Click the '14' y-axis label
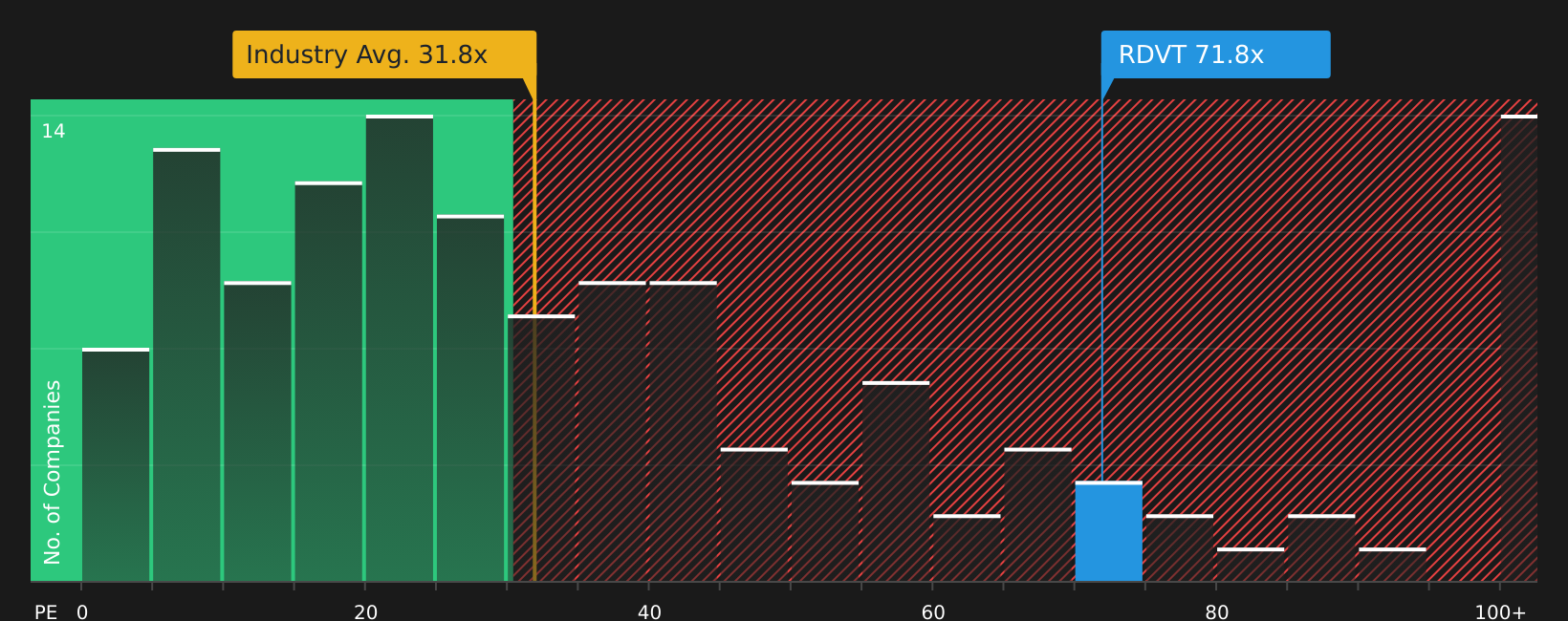This screenshot has width=1568, height=621. click(x=54, y=131)
